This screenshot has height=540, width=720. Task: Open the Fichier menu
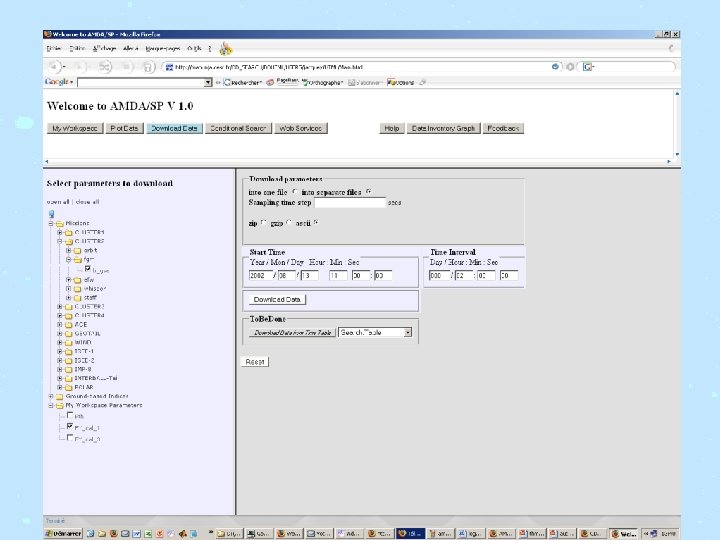point(54,48)
